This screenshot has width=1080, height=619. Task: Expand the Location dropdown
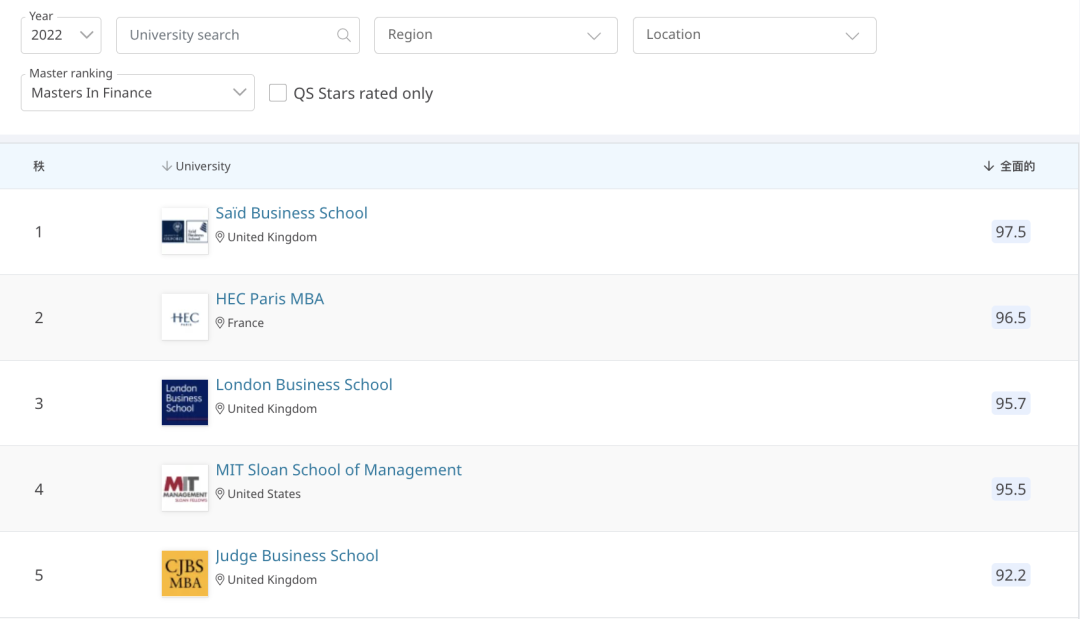click(754, 35)
